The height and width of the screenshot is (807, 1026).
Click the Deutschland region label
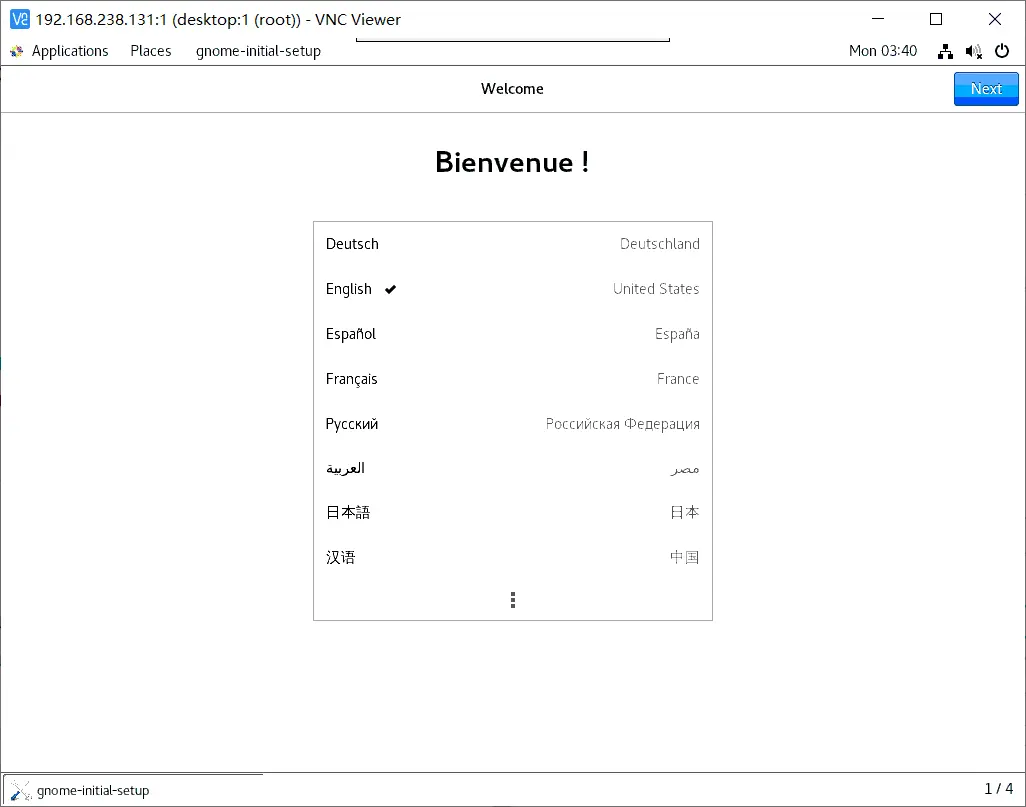[x=660, y=244]
